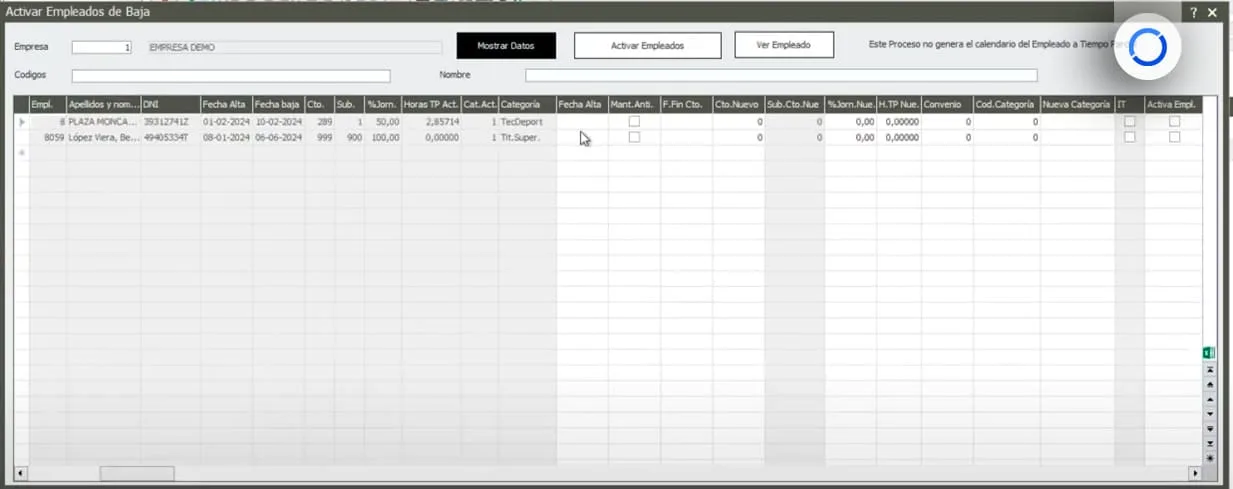
Task: Click the new Fecha Alta cell of the López Viera row
Action: coord(582,137)
